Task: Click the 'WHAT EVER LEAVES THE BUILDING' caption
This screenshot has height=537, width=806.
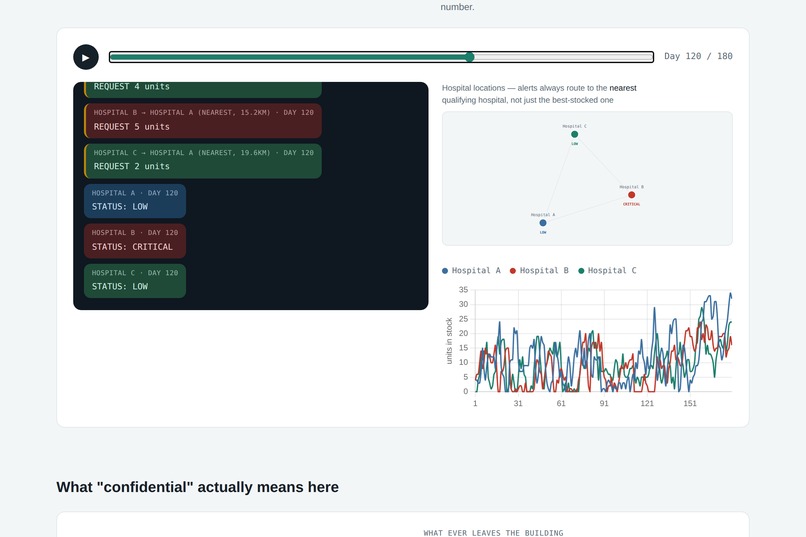Action: (493, 533)
